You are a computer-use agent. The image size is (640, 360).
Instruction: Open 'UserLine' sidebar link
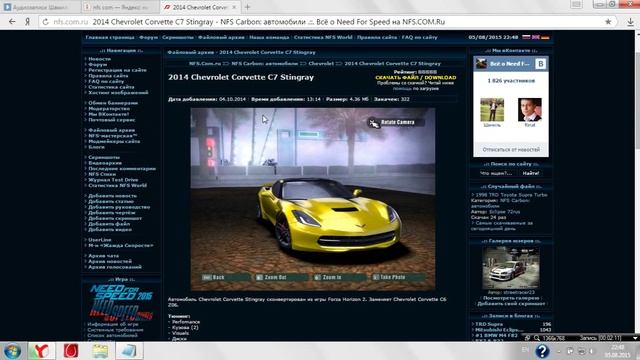(x=100, y=240)
